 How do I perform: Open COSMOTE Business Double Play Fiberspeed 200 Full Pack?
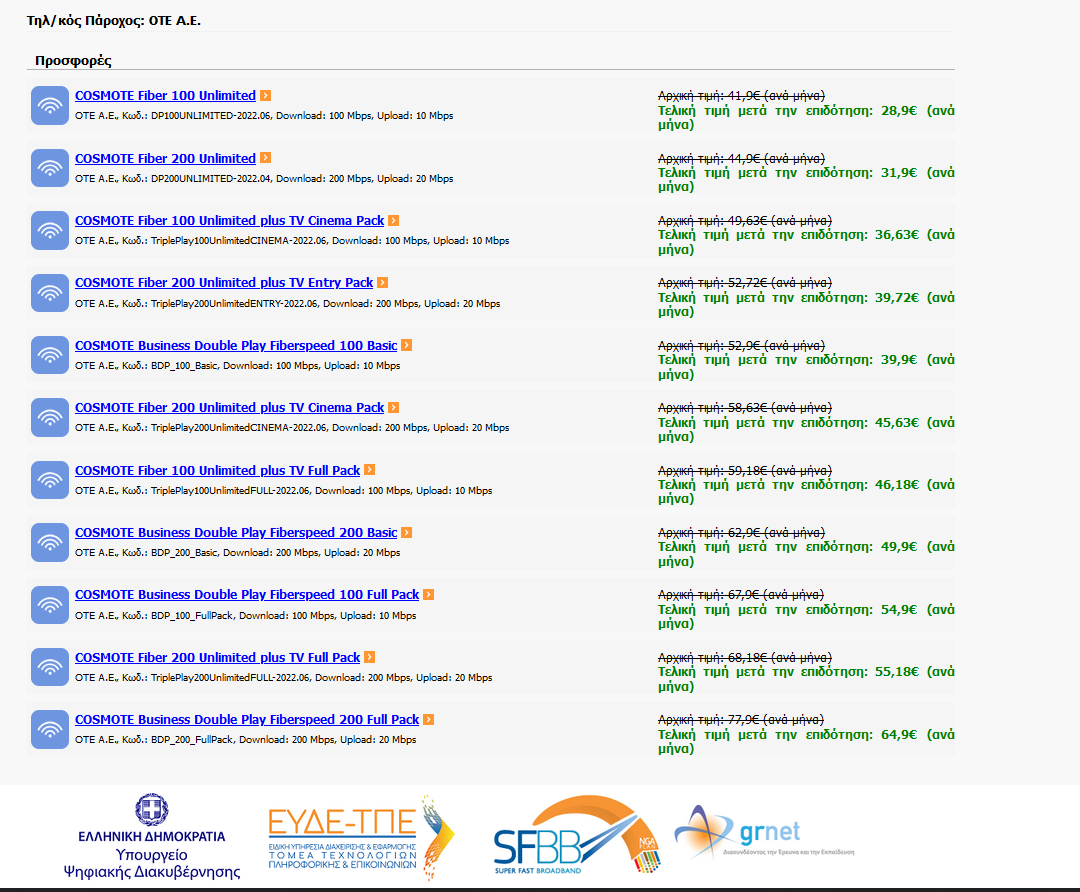247,720
